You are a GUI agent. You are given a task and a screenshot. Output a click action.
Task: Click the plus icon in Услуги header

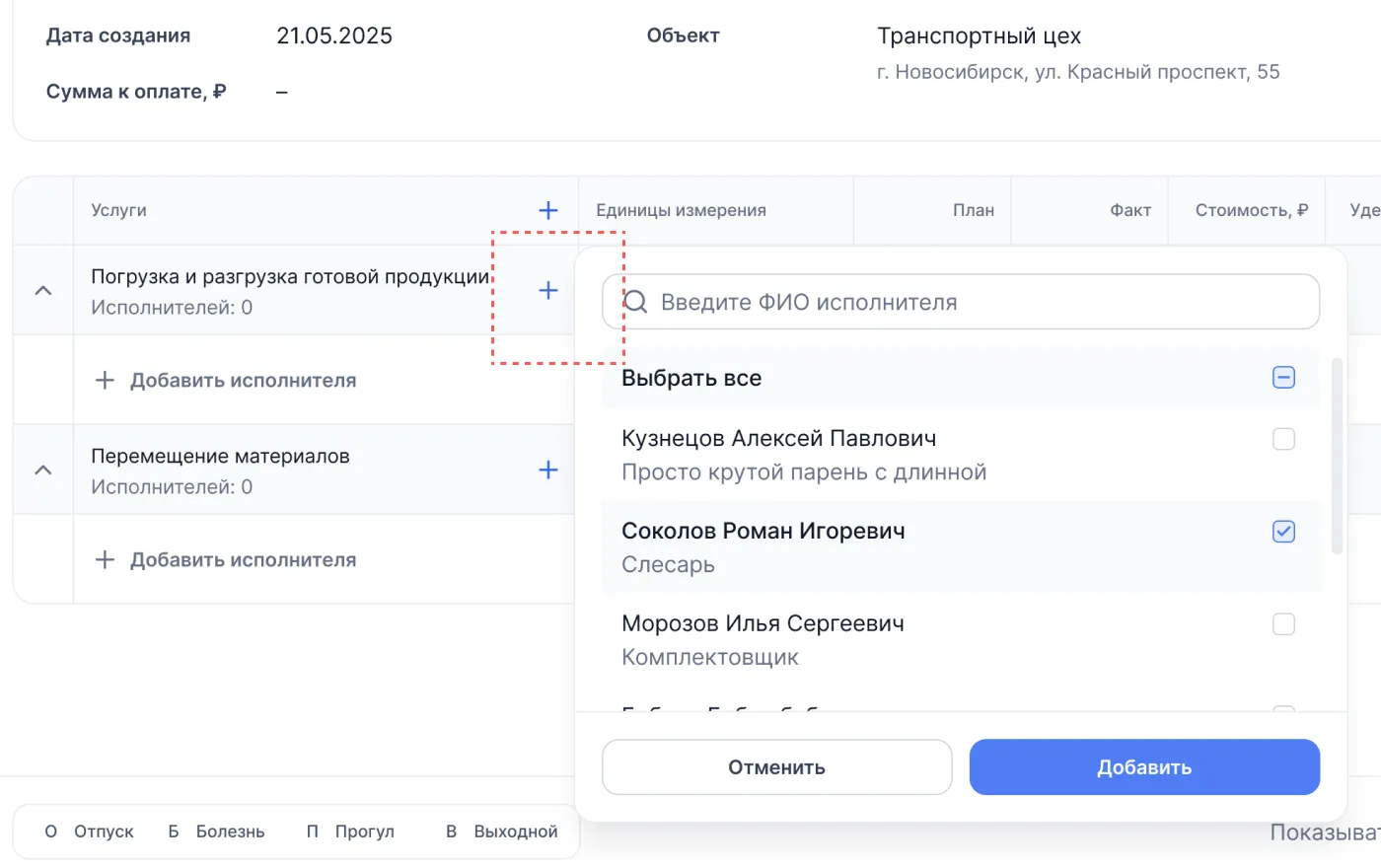pos(548,210)
